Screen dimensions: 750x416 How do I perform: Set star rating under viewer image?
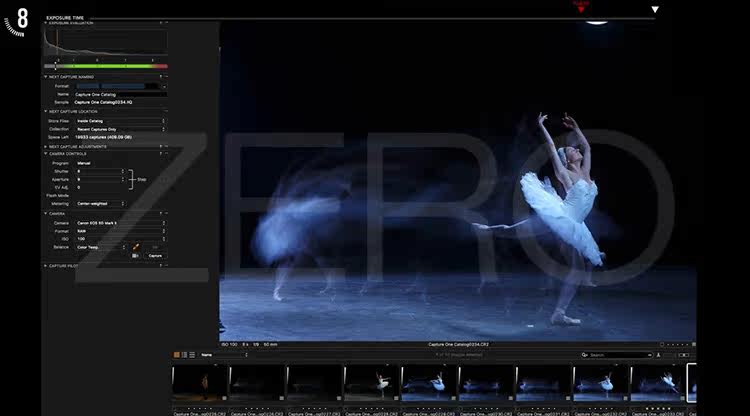coord(679,344)
